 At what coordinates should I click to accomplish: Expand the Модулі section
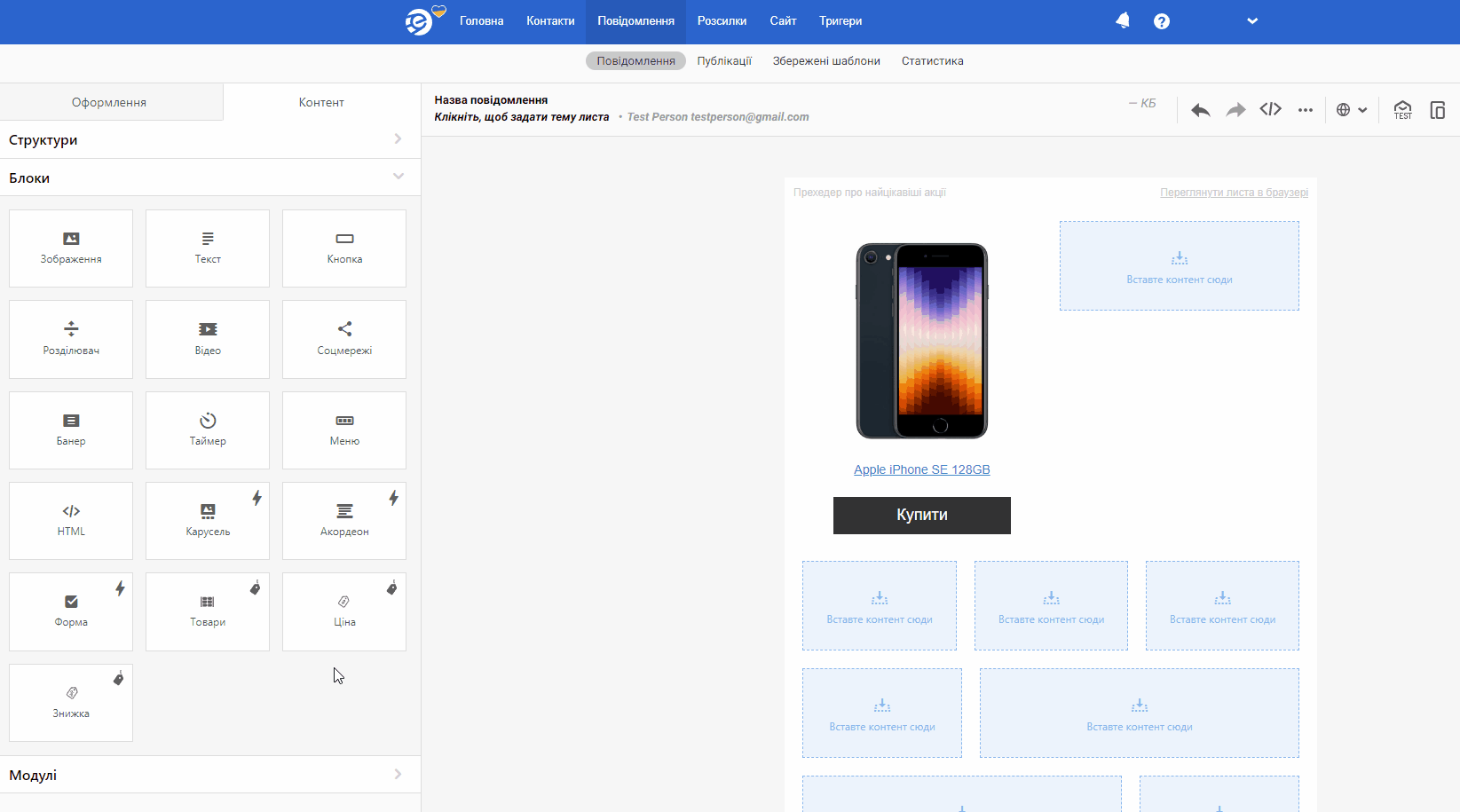pyautogui.click(x=210, y=775)
